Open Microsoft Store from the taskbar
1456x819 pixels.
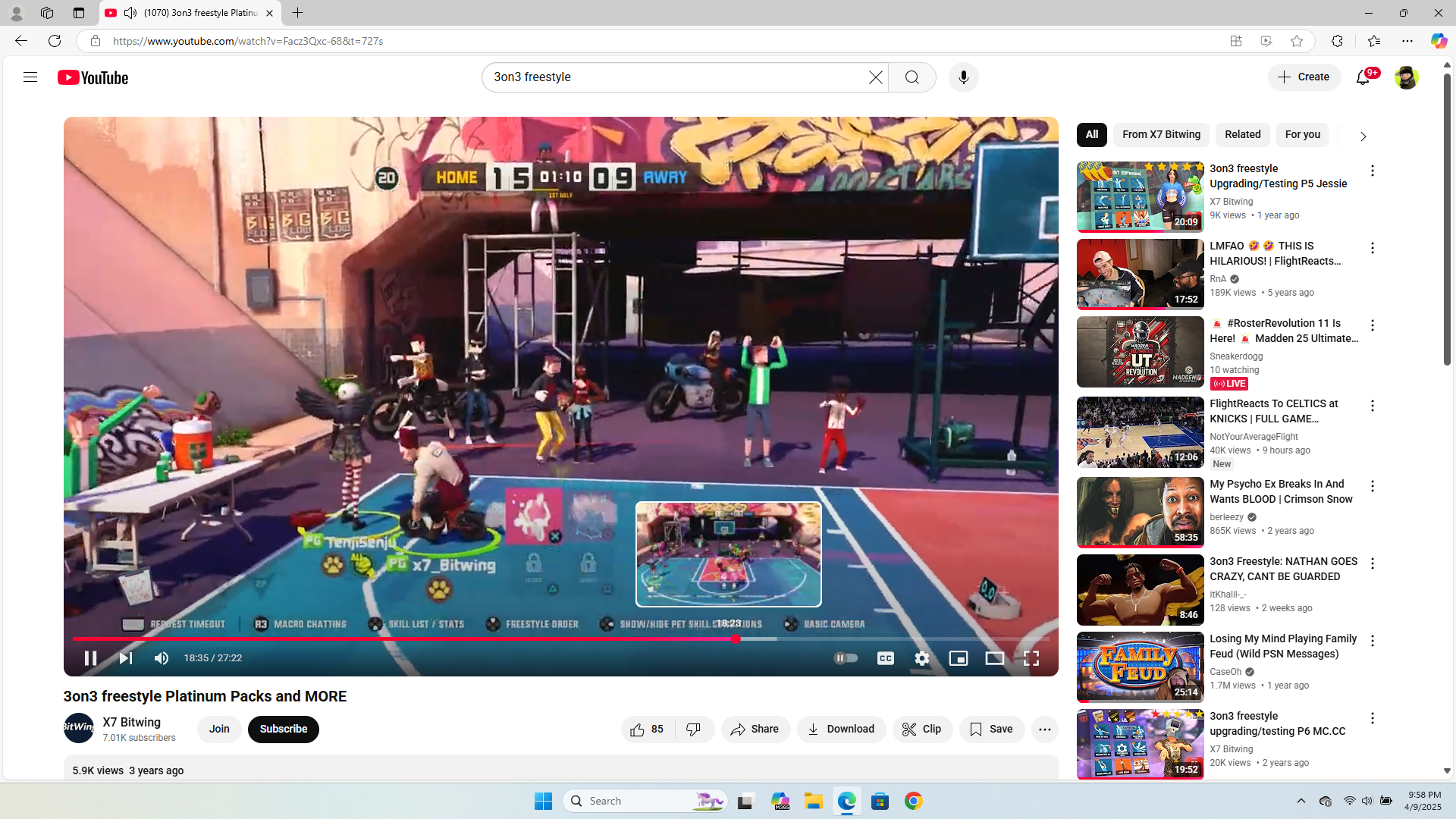point(880,801)
